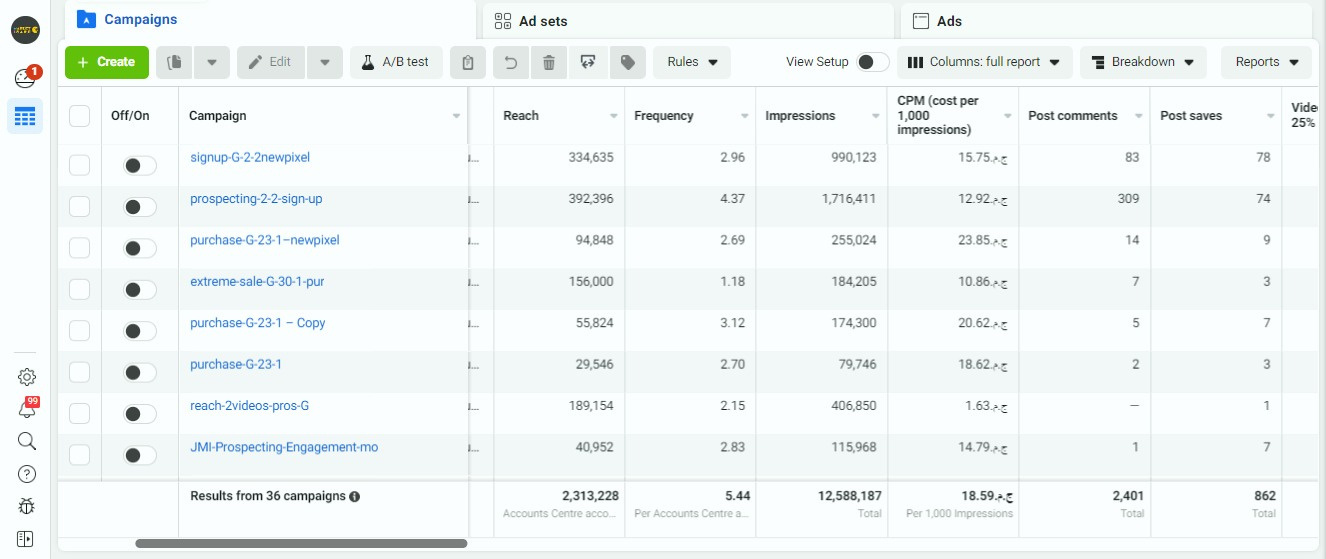Click the Reach value 334,635
Screen dimensions: 1326x559
(589, 158)
